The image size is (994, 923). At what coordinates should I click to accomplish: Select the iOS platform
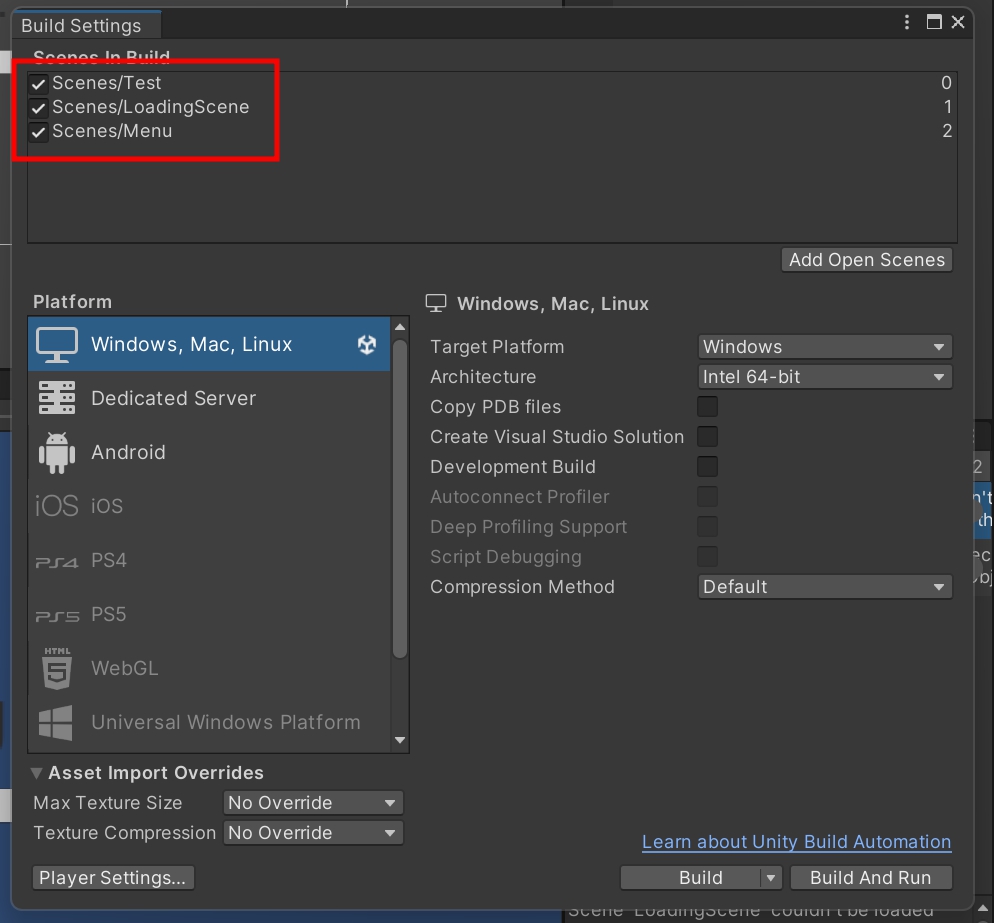click(x=209, y=506)
